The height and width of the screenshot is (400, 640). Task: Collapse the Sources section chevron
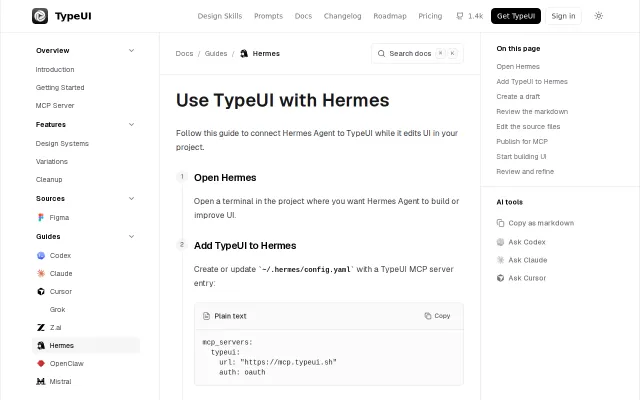pos(131,198)
